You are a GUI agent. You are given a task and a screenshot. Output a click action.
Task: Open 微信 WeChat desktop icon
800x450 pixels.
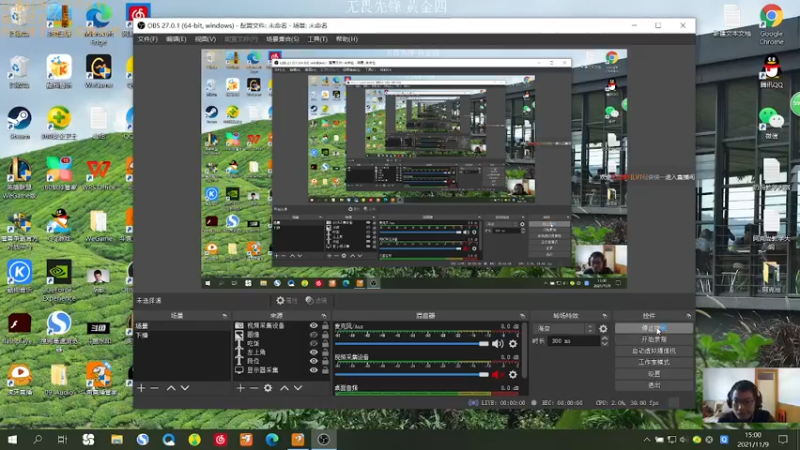[x=771, y=123]
